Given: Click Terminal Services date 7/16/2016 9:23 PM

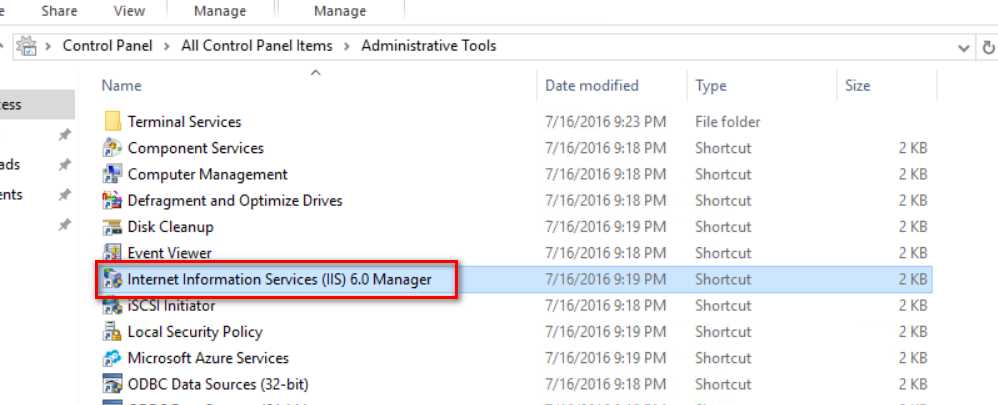Looking at the screenshot, I should (x=605, y=121).
